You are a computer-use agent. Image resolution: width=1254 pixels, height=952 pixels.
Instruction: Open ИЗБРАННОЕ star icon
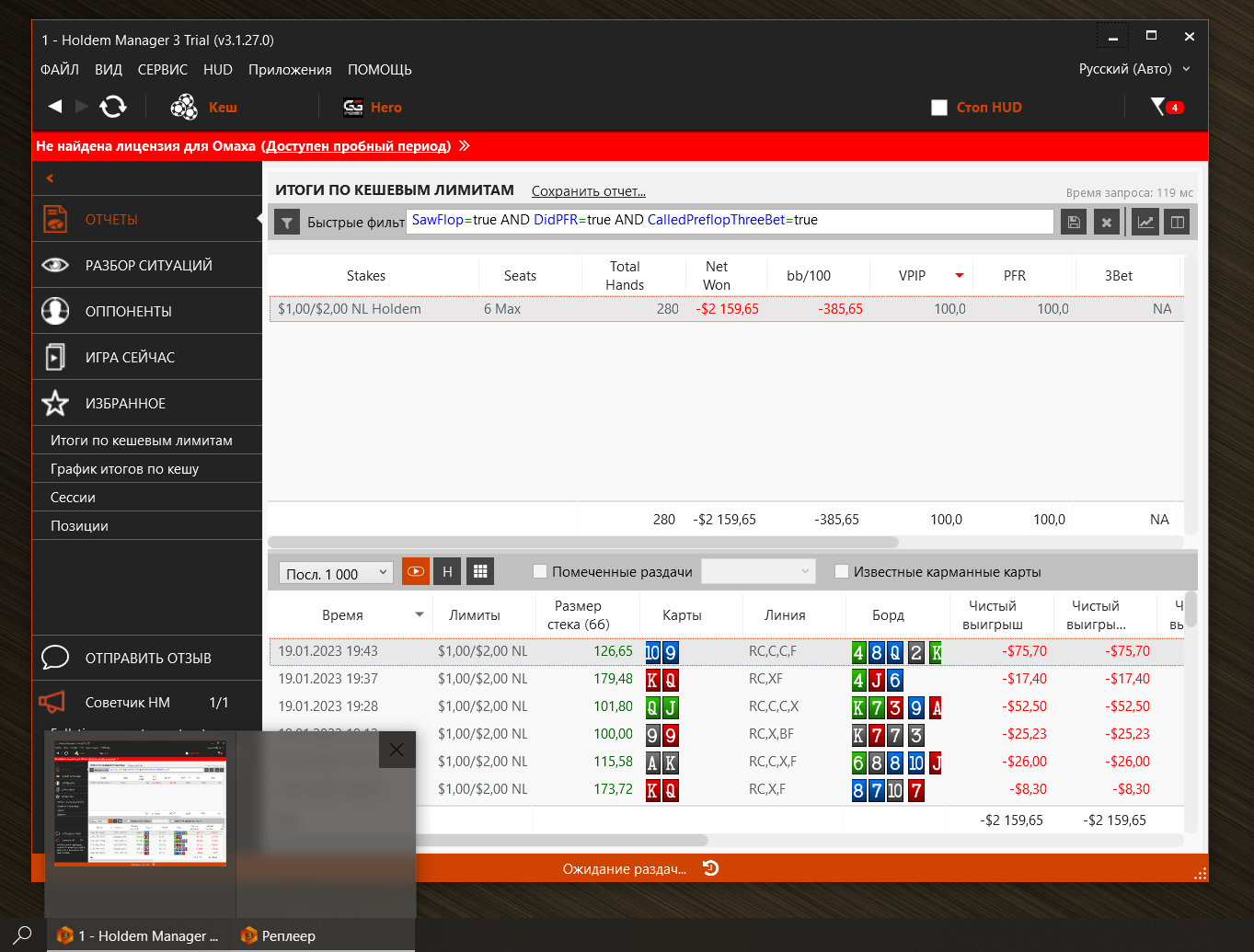[55, 403]
